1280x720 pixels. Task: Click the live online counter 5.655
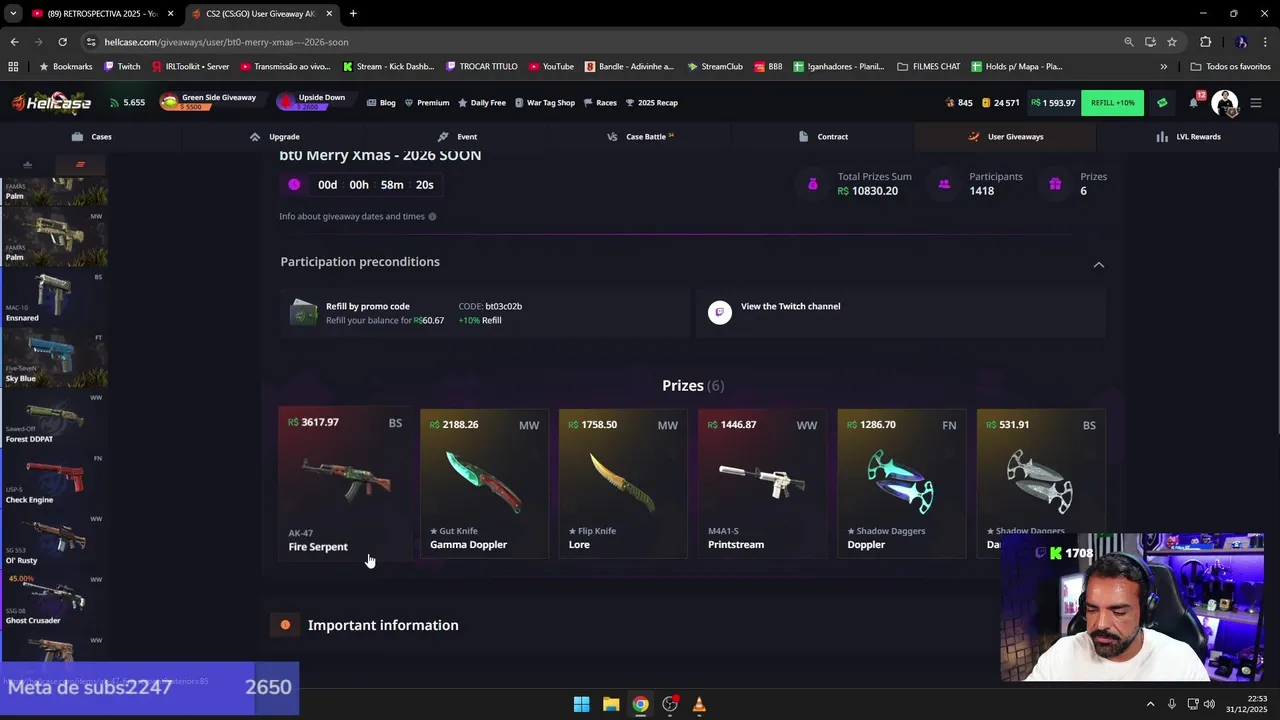pos(127,103)
